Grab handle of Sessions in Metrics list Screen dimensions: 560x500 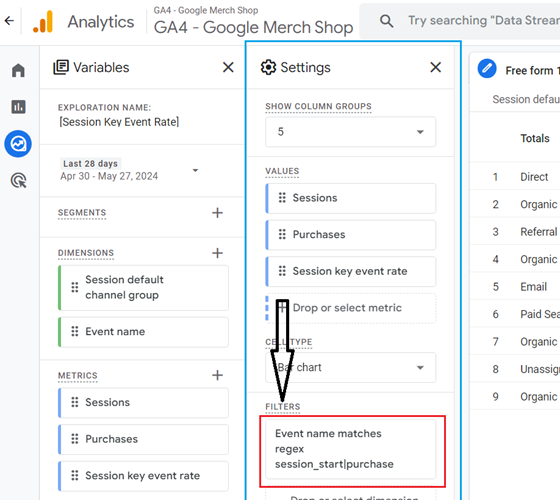click(75, 402)
